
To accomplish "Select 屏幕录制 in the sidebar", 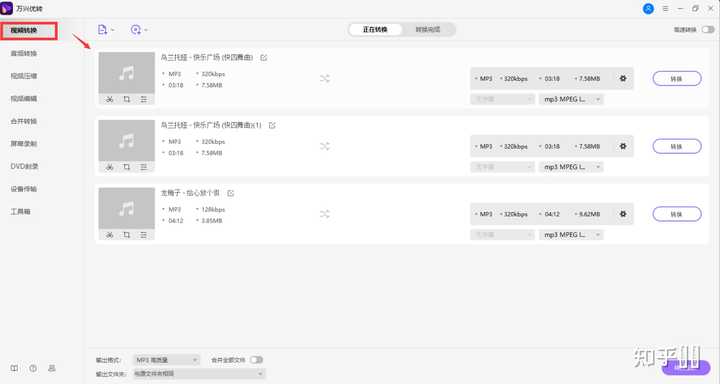I will coord(24,144).
